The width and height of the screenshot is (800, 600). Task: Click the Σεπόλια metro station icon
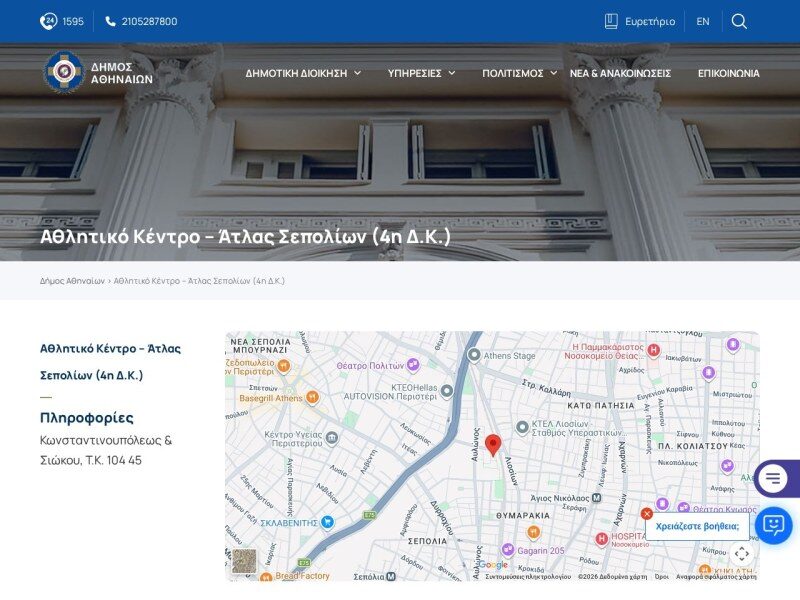pyautogui.click(x=390, y=577)
